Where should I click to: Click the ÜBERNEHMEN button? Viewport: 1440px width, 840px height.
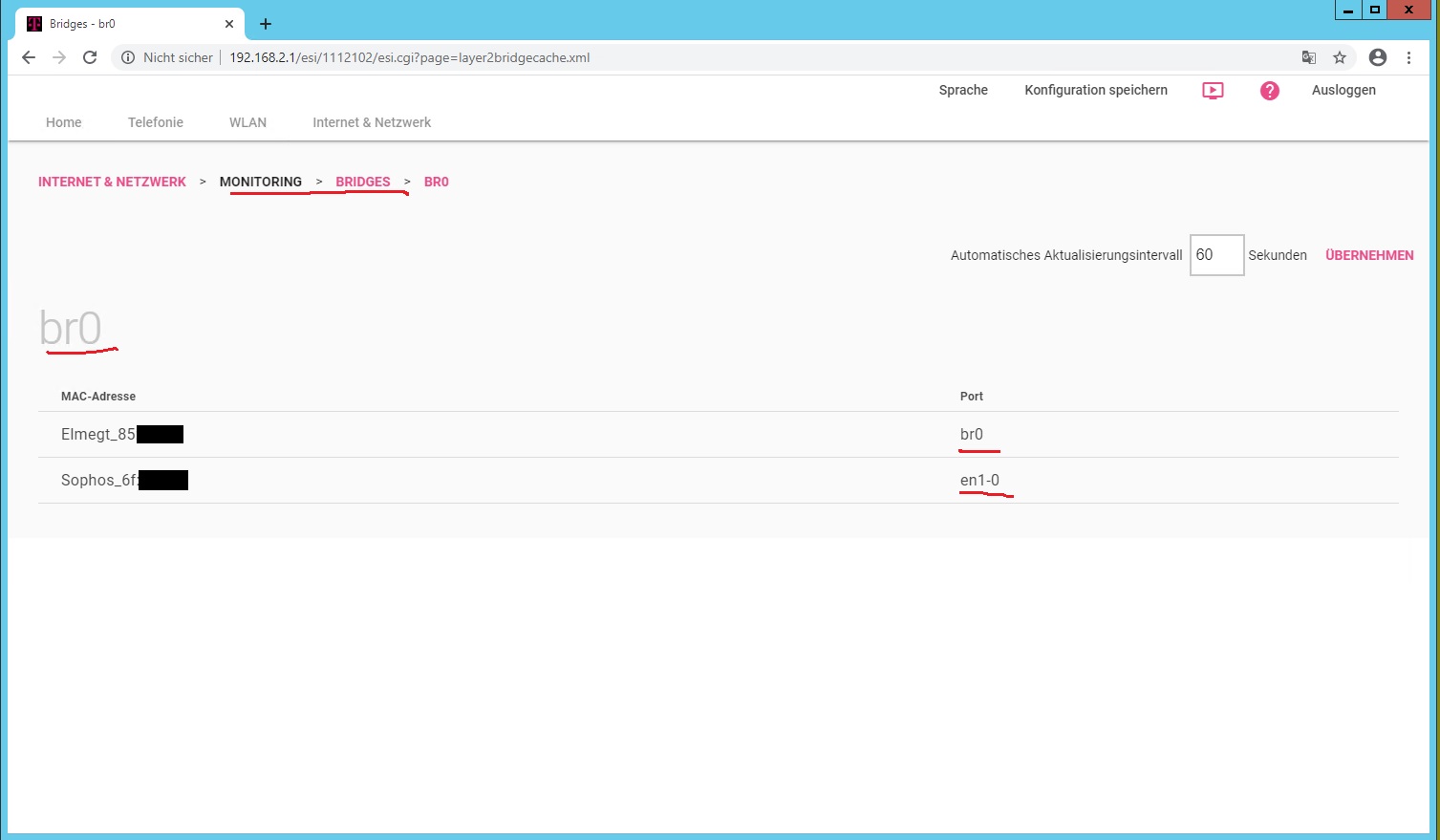tap(1369, 255)
